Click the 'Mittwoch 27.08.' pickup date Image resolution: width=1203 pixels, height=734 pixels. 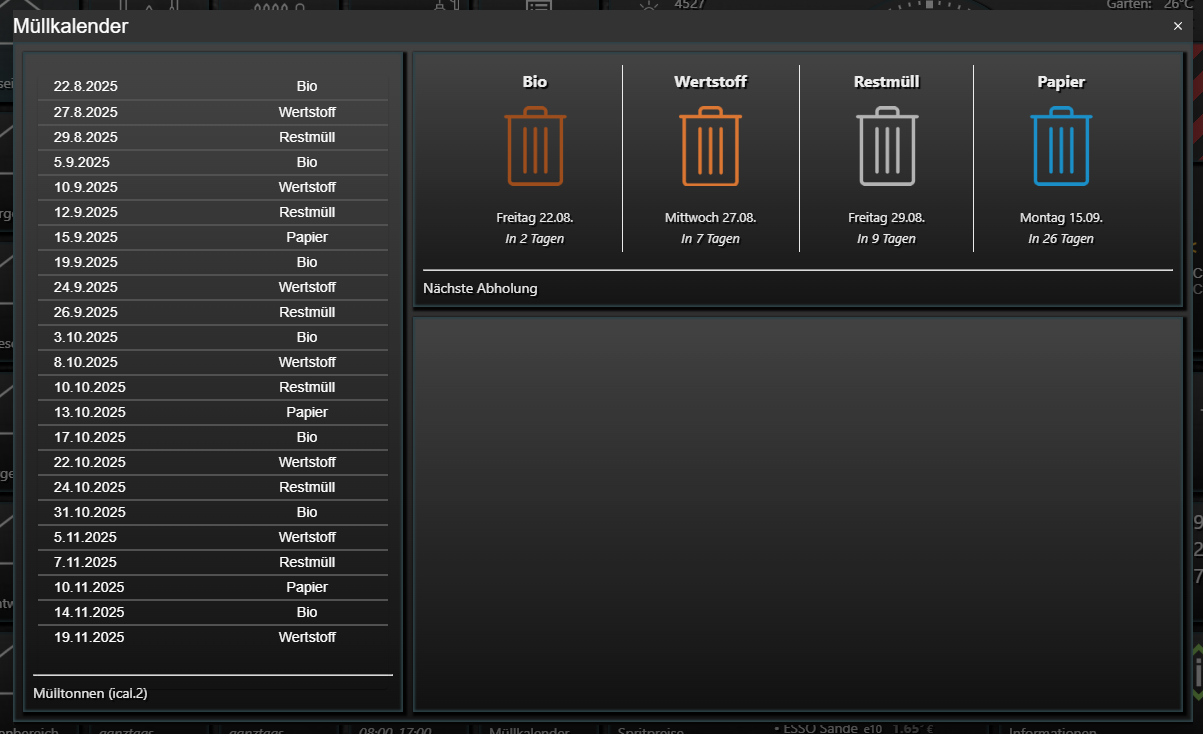[710, 217]
